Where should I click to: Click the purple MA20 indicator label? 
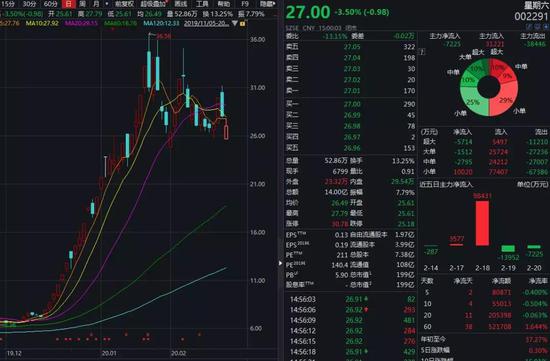tap(81, 23)
